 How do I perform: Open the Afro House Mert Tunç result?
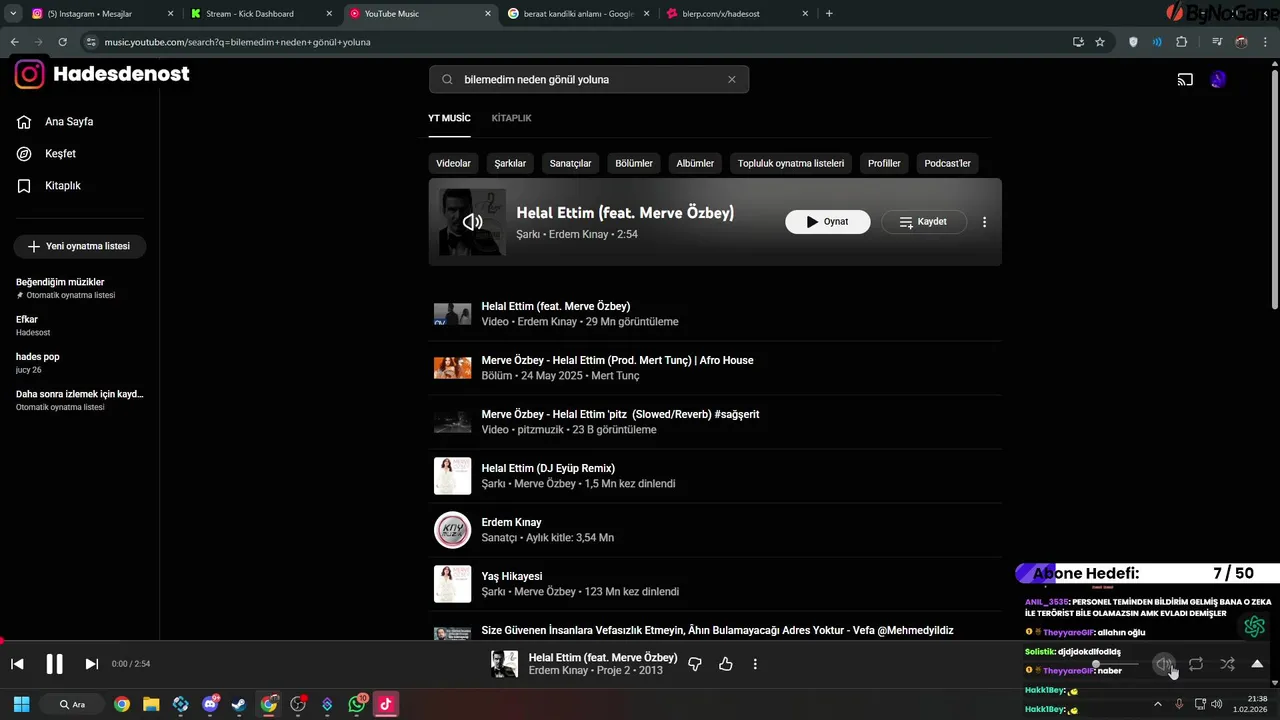pos(714,368)
